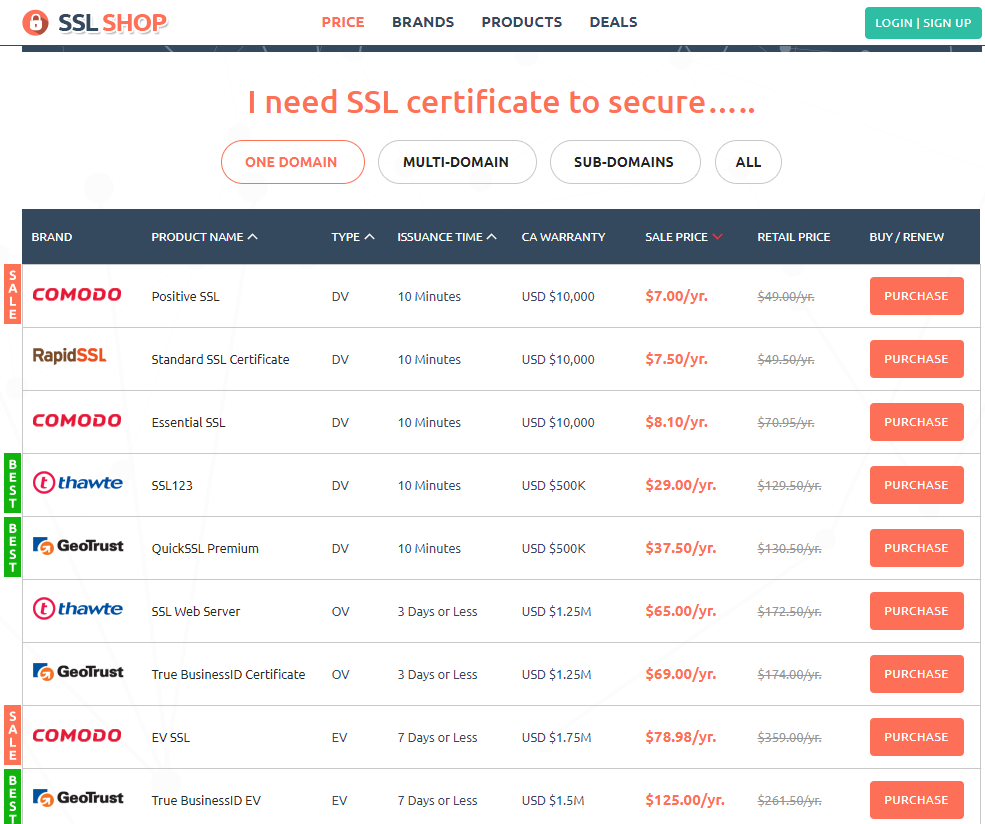Click the $37.50/yr. sale price
Viewport: 985px width, 824px height.
681,548
